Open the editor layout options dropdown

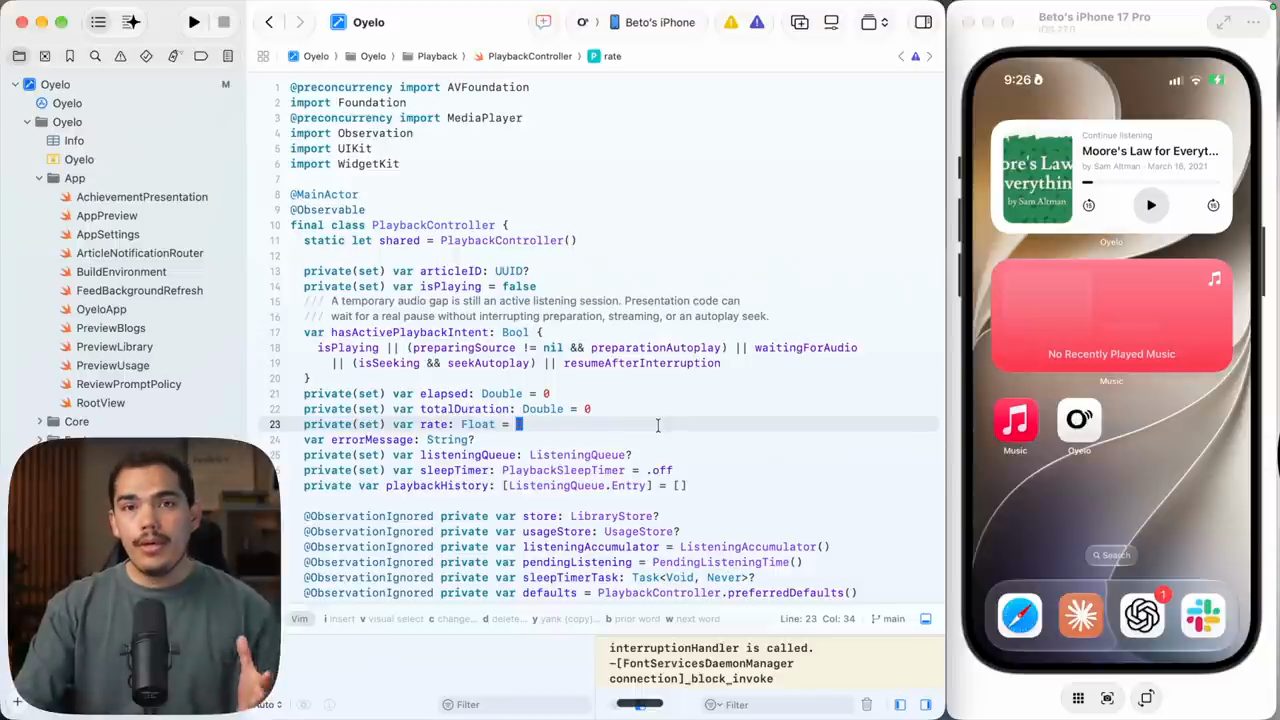[x=875, y=22]
